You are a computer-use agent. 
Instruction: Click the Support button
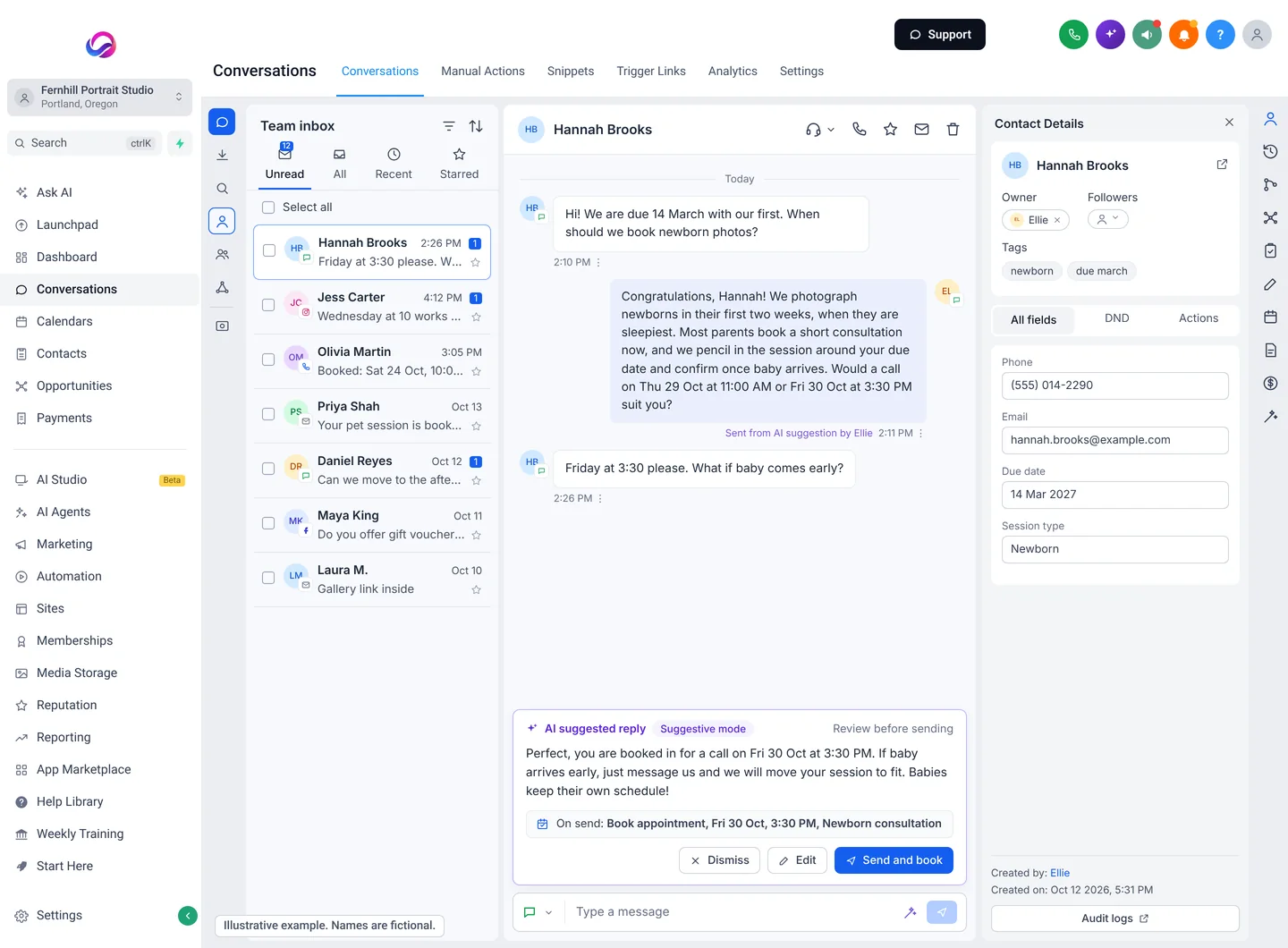940,35
